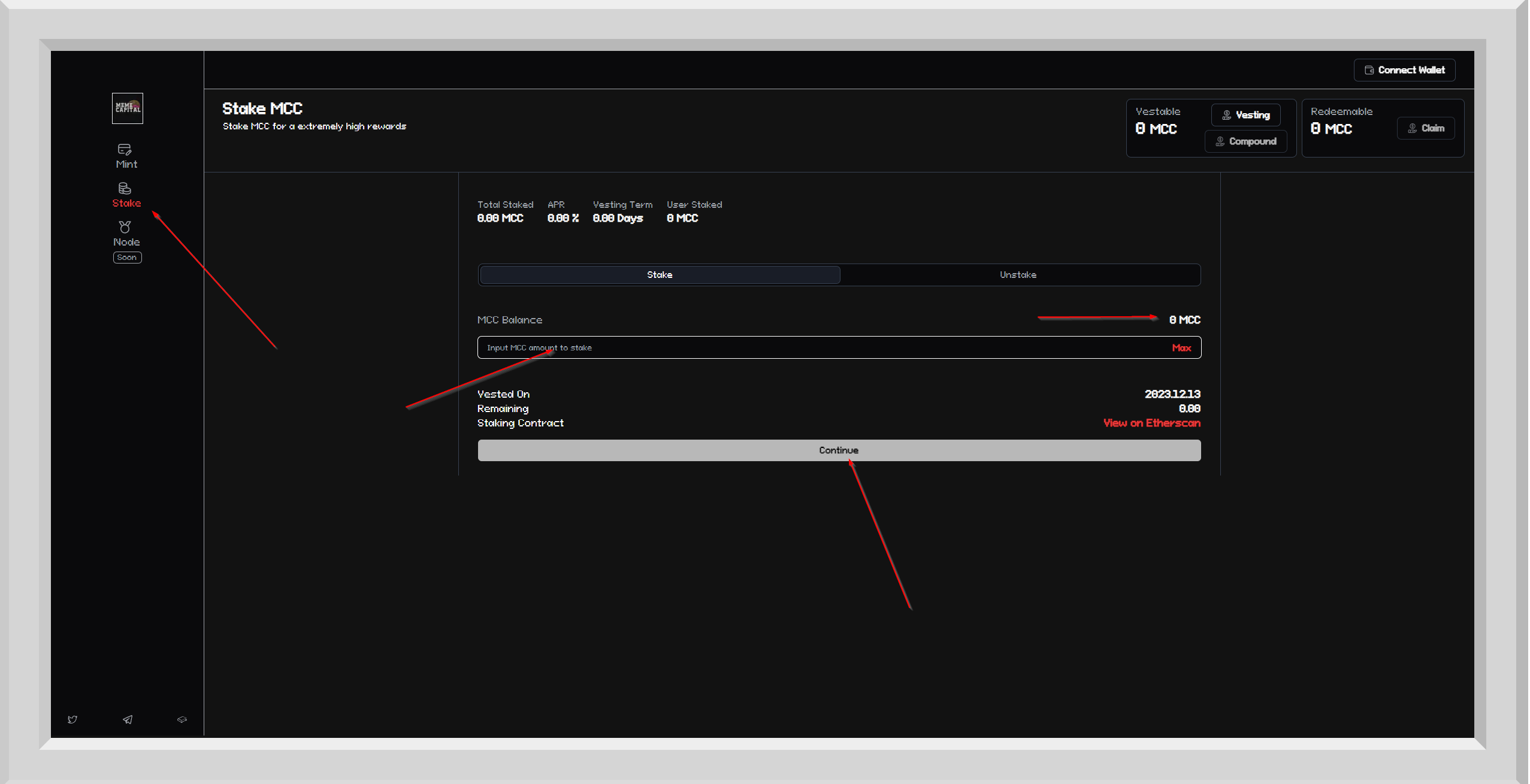1530x784 pixels.
Task: Switch to the Unstake tab
Action: point(1018,275)
